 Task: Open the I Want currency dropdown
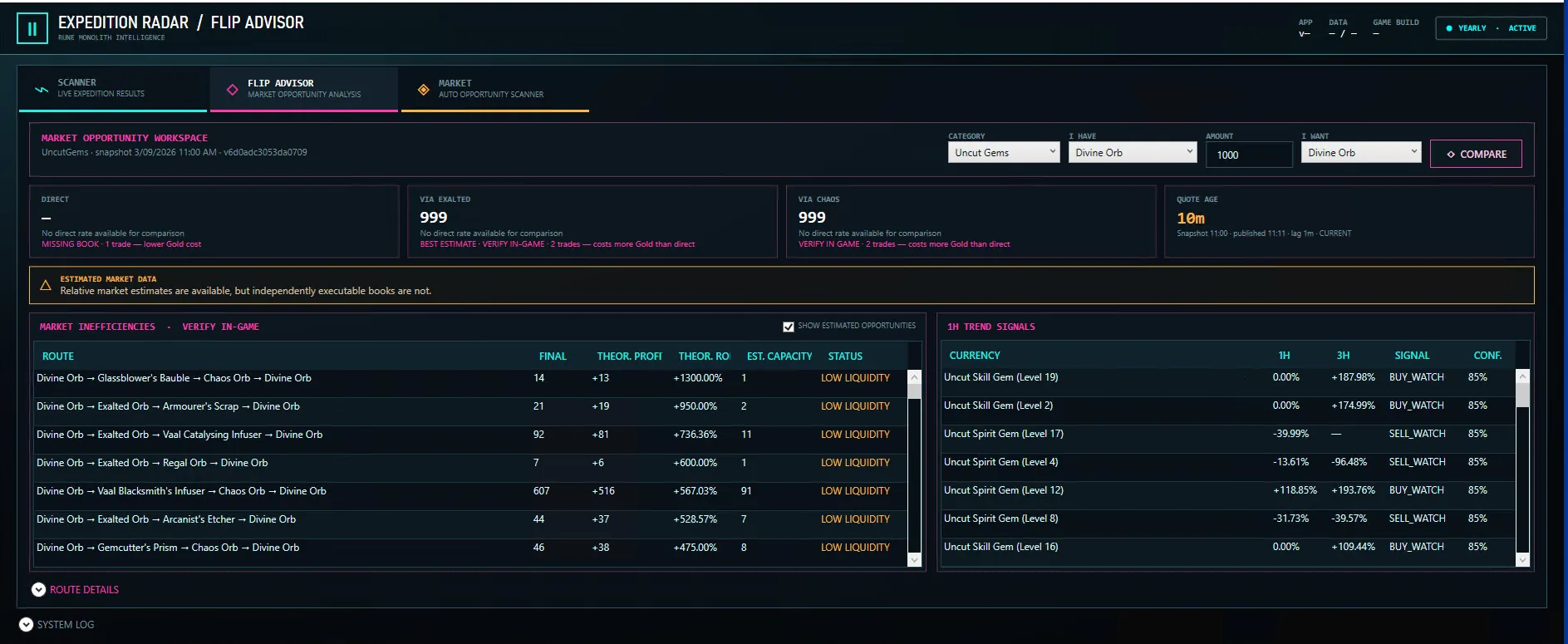[x=1361, y=152]
